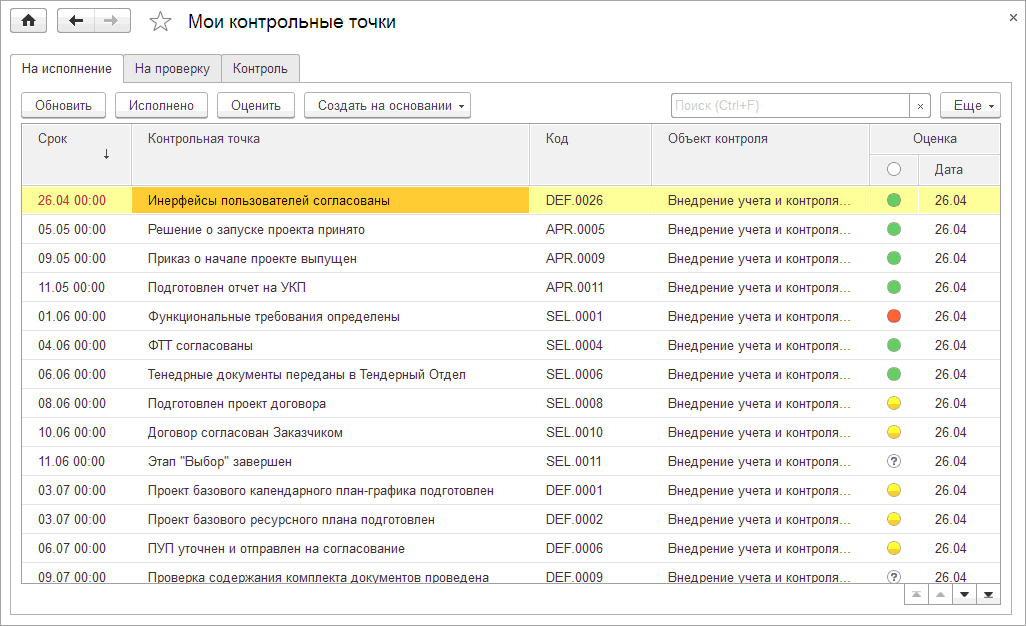Expand the Еще menu
The image size is (1026, 626).
(x=970, y=105)
